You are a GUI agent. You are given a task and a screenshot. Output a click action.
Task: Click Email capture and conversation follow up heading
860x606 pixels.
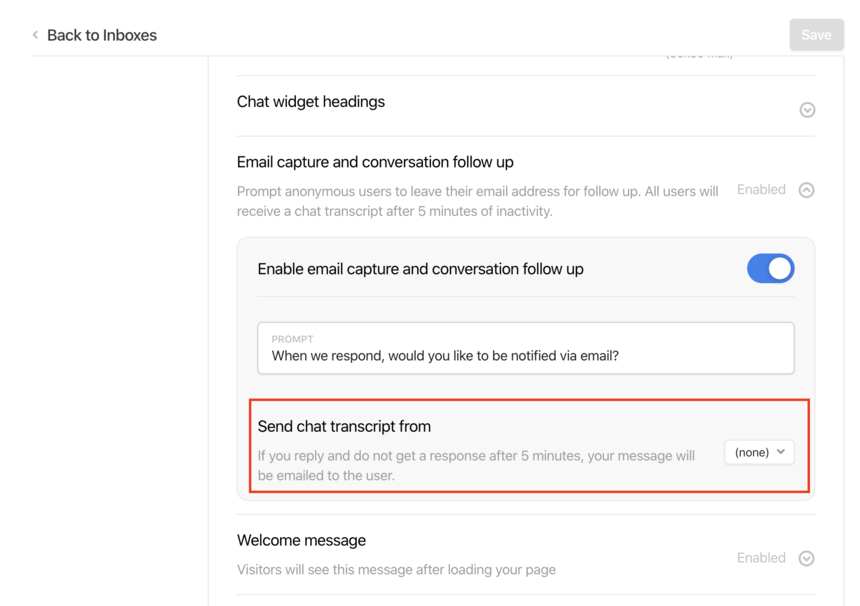(375, 162)
